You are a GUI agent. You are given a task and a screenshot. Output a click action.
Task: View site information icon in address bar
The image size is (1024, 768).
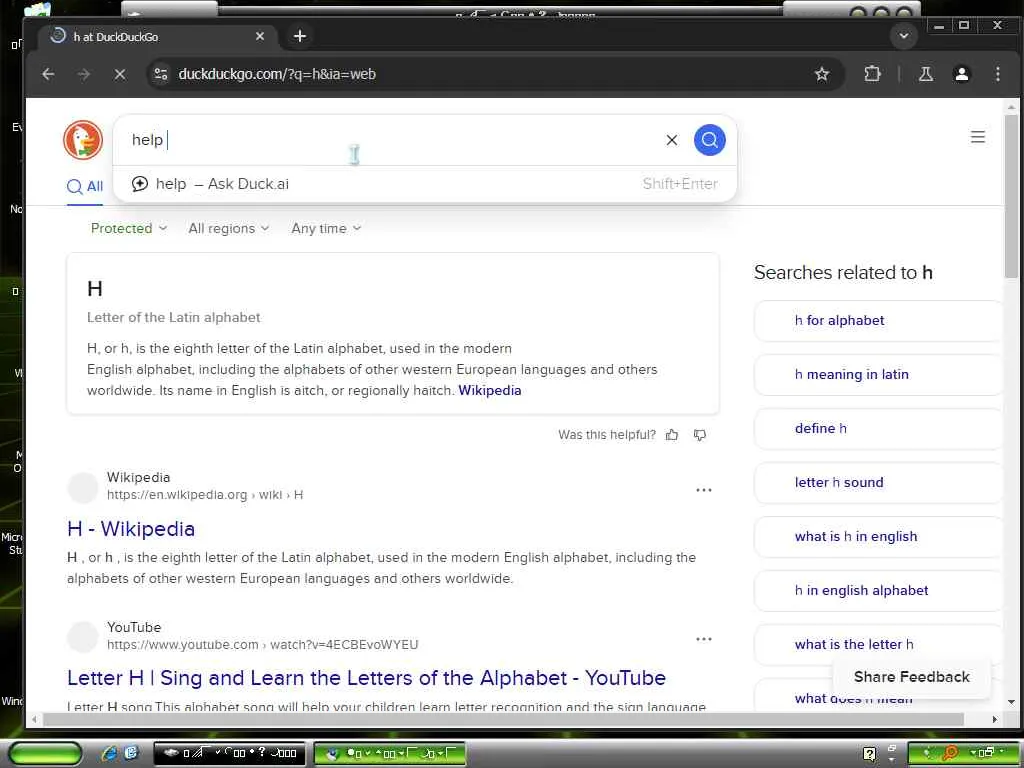(x=161, y=74)
